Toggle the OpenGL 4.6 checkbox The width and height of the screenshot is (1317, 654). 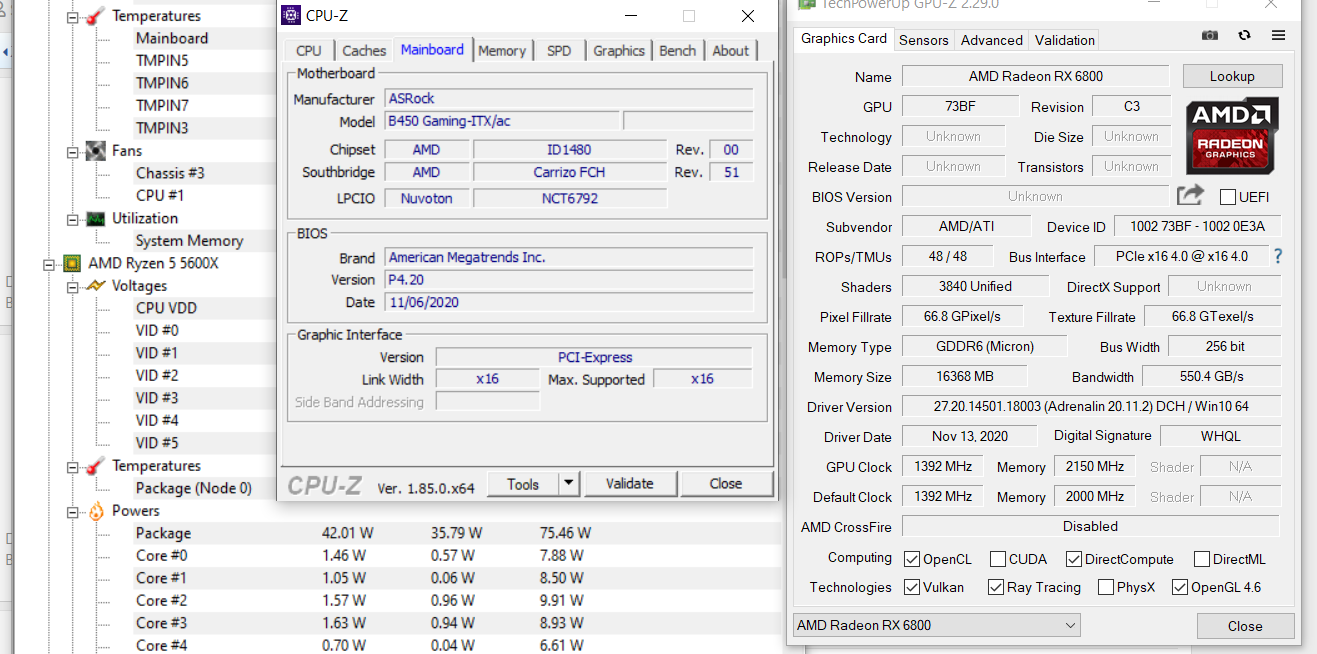[1180, 587]
